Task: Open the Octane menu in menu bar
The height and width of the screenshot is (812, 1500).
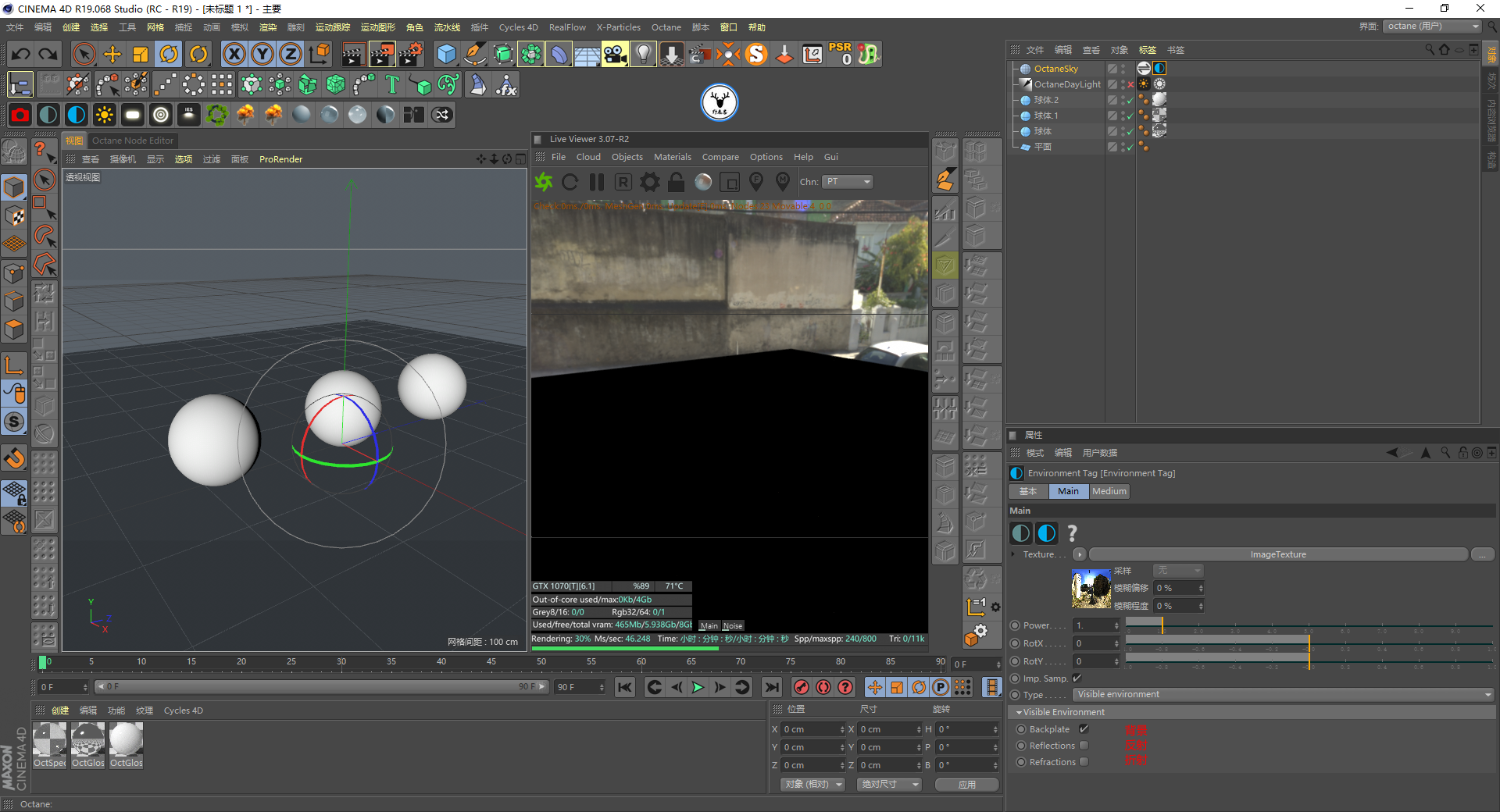Action: click(666, 27)
